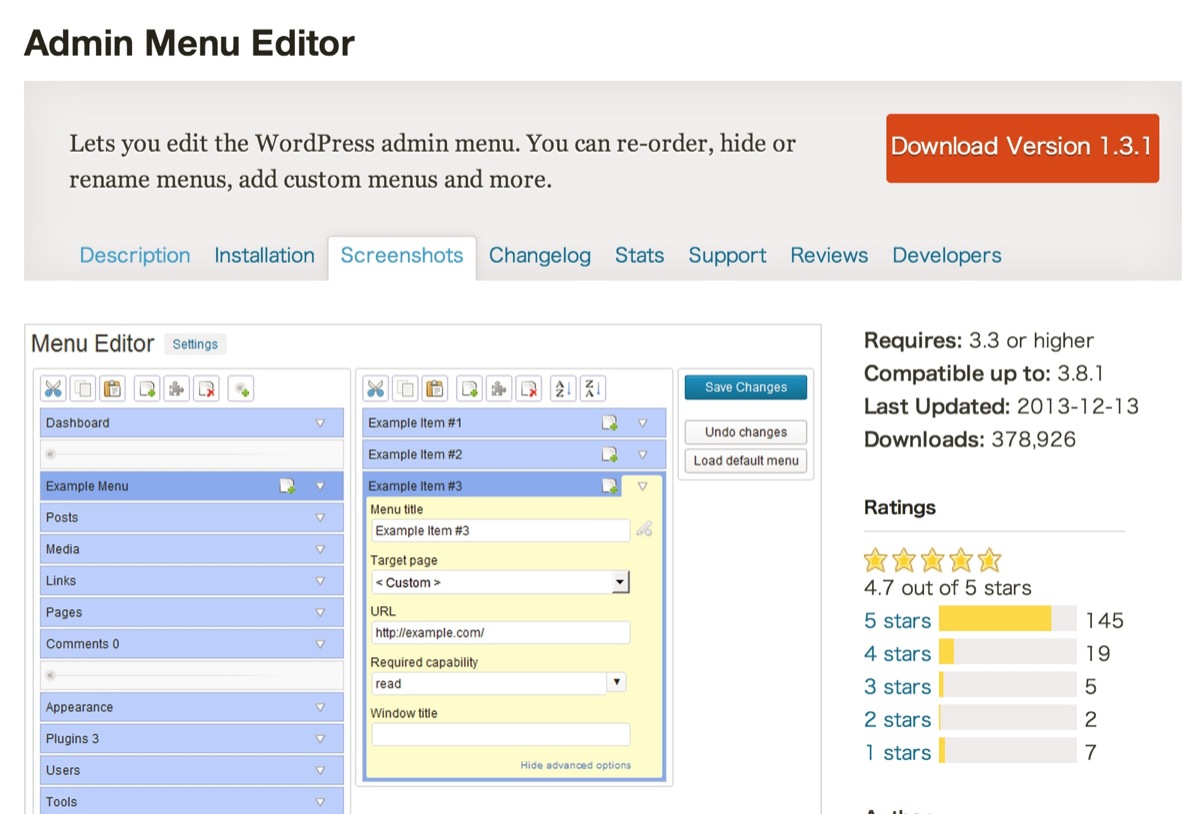The width and height of the screenshot is (1200, 814).
Task: Select the separator row below Dashboard
Action: [x=192, y=455]
